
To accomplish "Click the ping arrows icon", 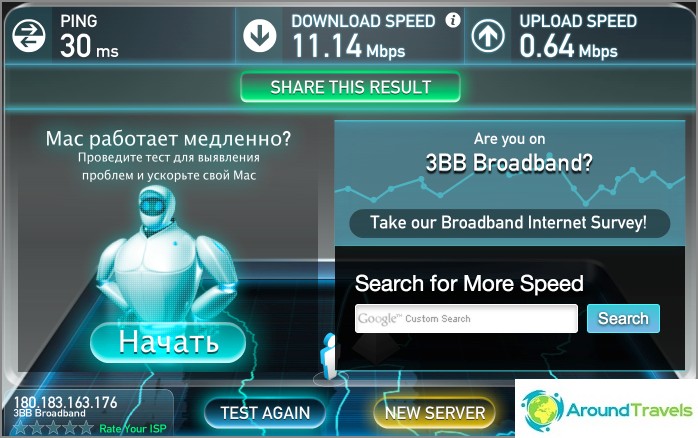I will coord(29,36).
